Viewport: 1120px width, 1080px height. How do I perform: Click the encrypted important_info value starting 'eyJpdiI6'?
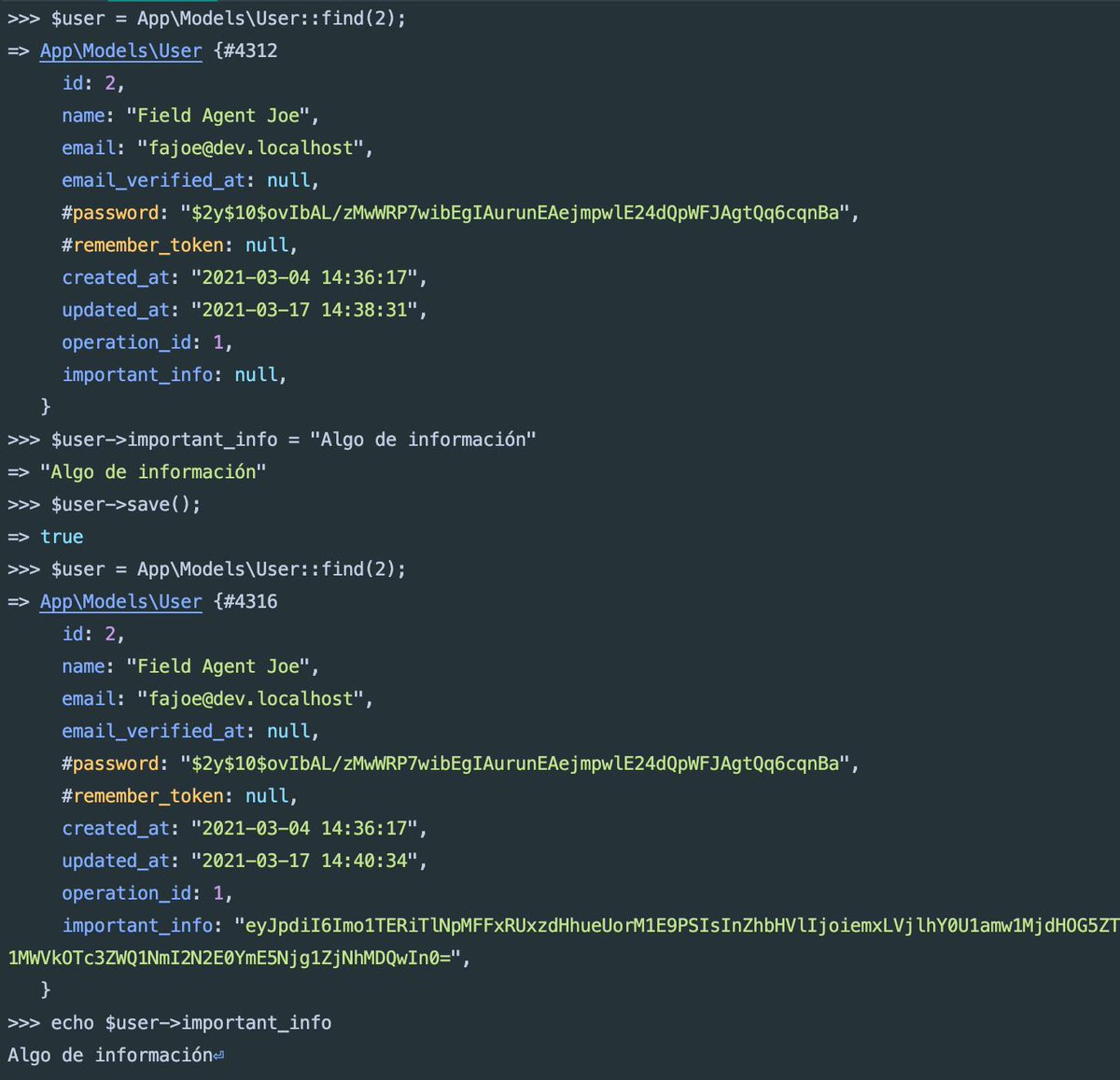point(676,925)
